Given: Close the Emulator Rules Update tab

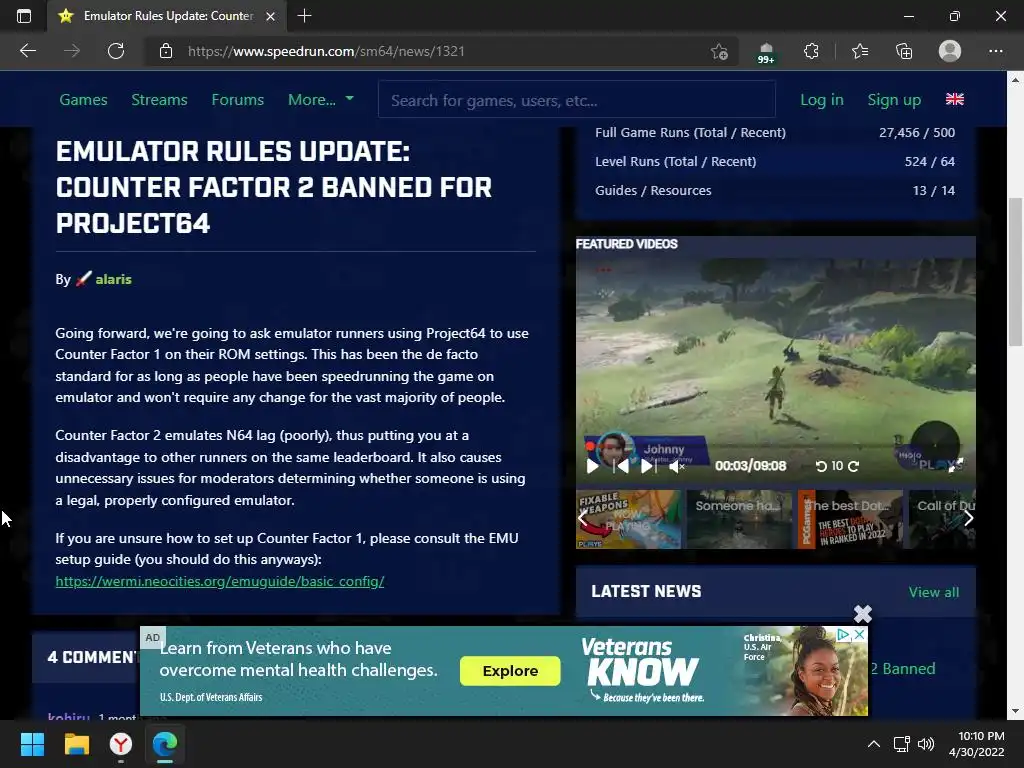Looking at the screenshot, I should click(x=270, y=16).
